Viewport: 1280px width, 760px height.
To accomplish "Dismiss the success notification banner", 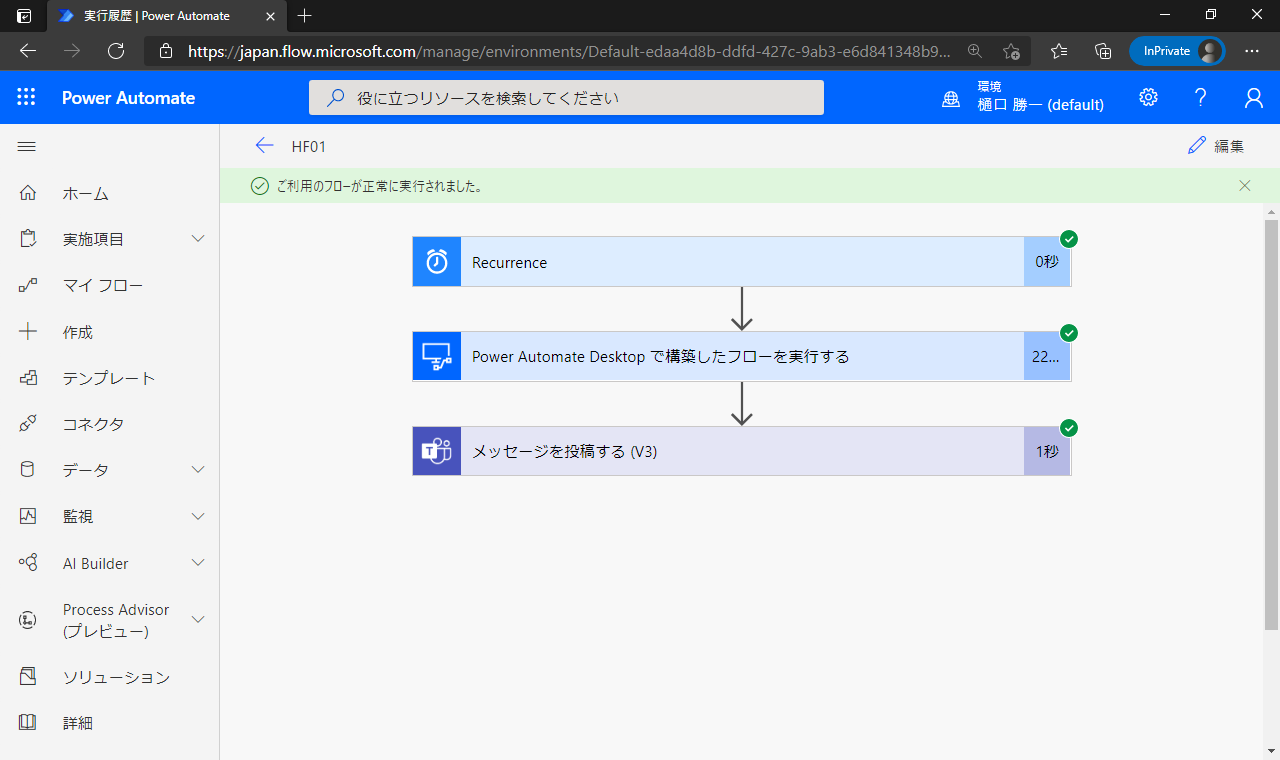I will tap(1245, 185).
